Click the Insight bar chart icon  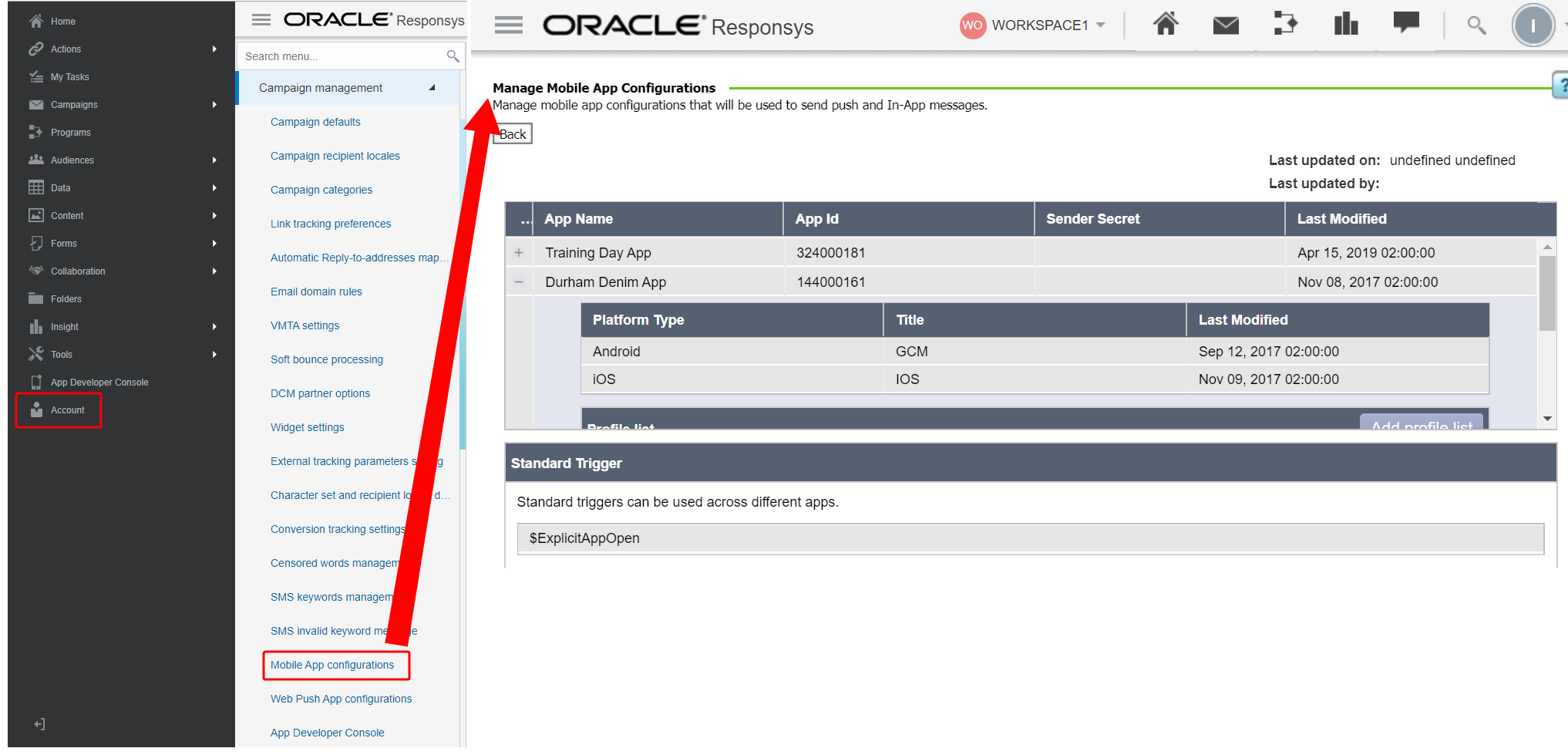tap(36, 326)
